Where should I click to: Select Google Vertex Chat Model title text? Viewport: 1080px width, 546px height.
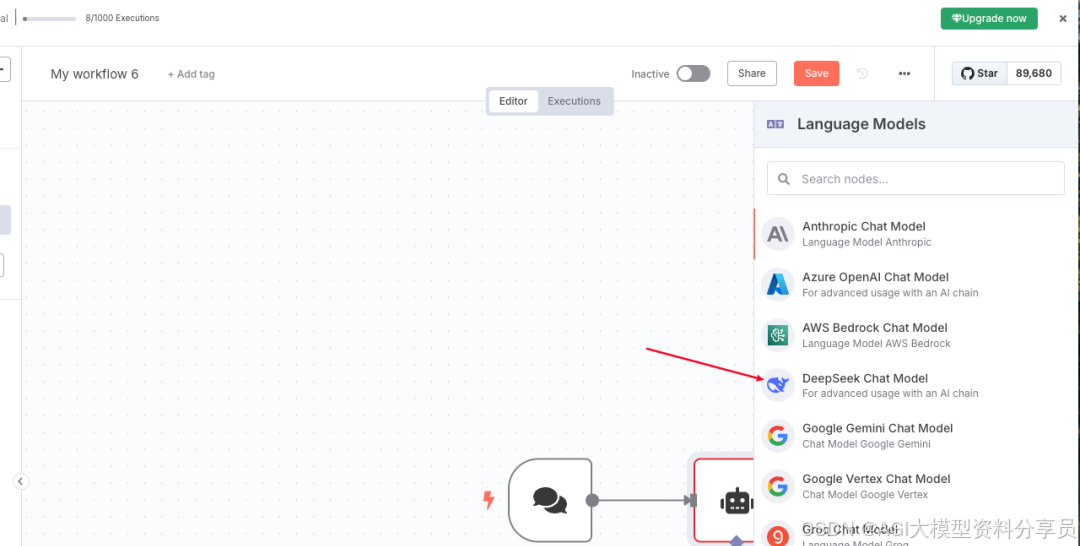tap(876, 479)
